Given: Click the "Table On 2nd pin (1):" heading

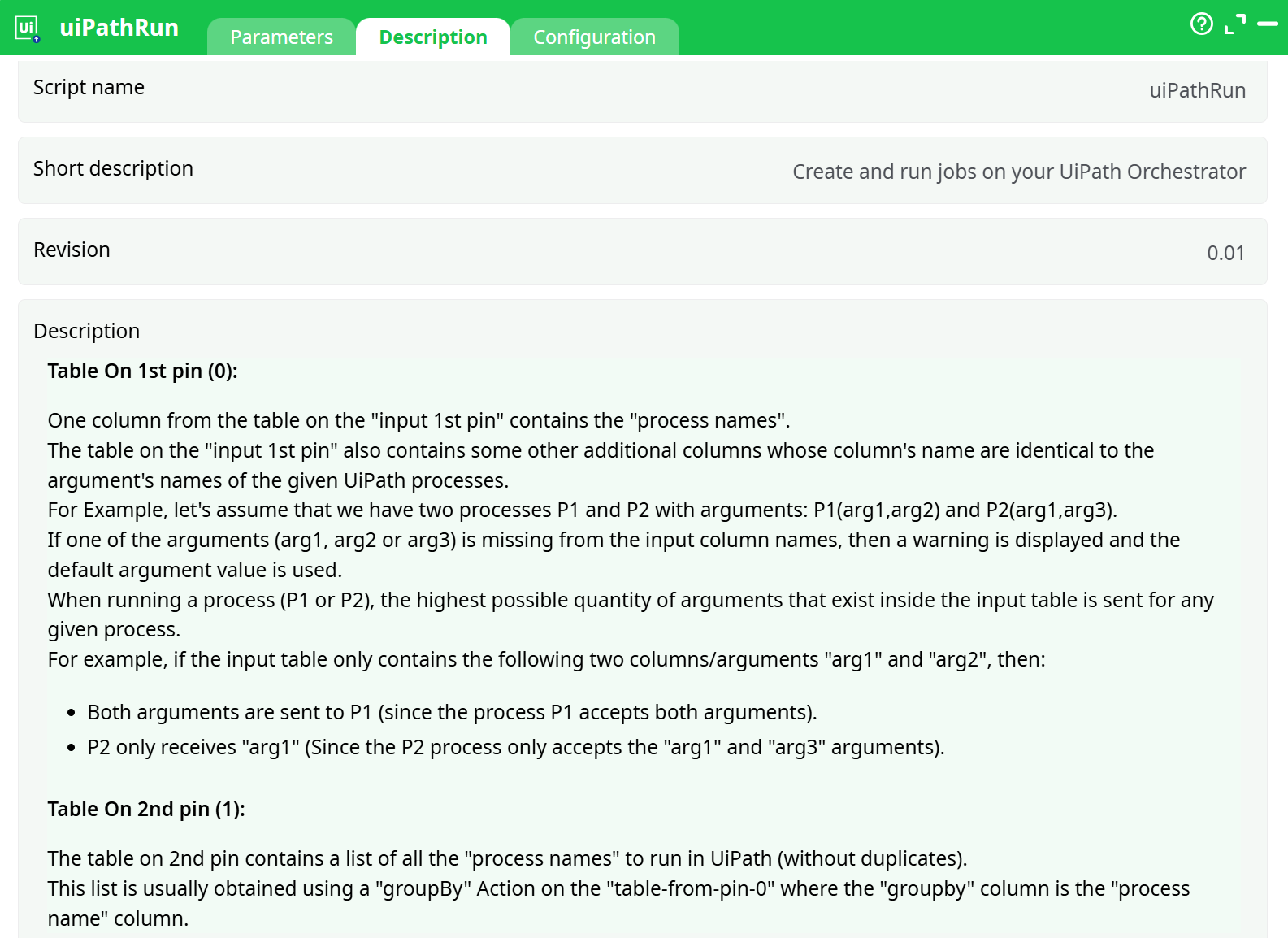Looking at the screenshot, I should click(x=146, y=810).
